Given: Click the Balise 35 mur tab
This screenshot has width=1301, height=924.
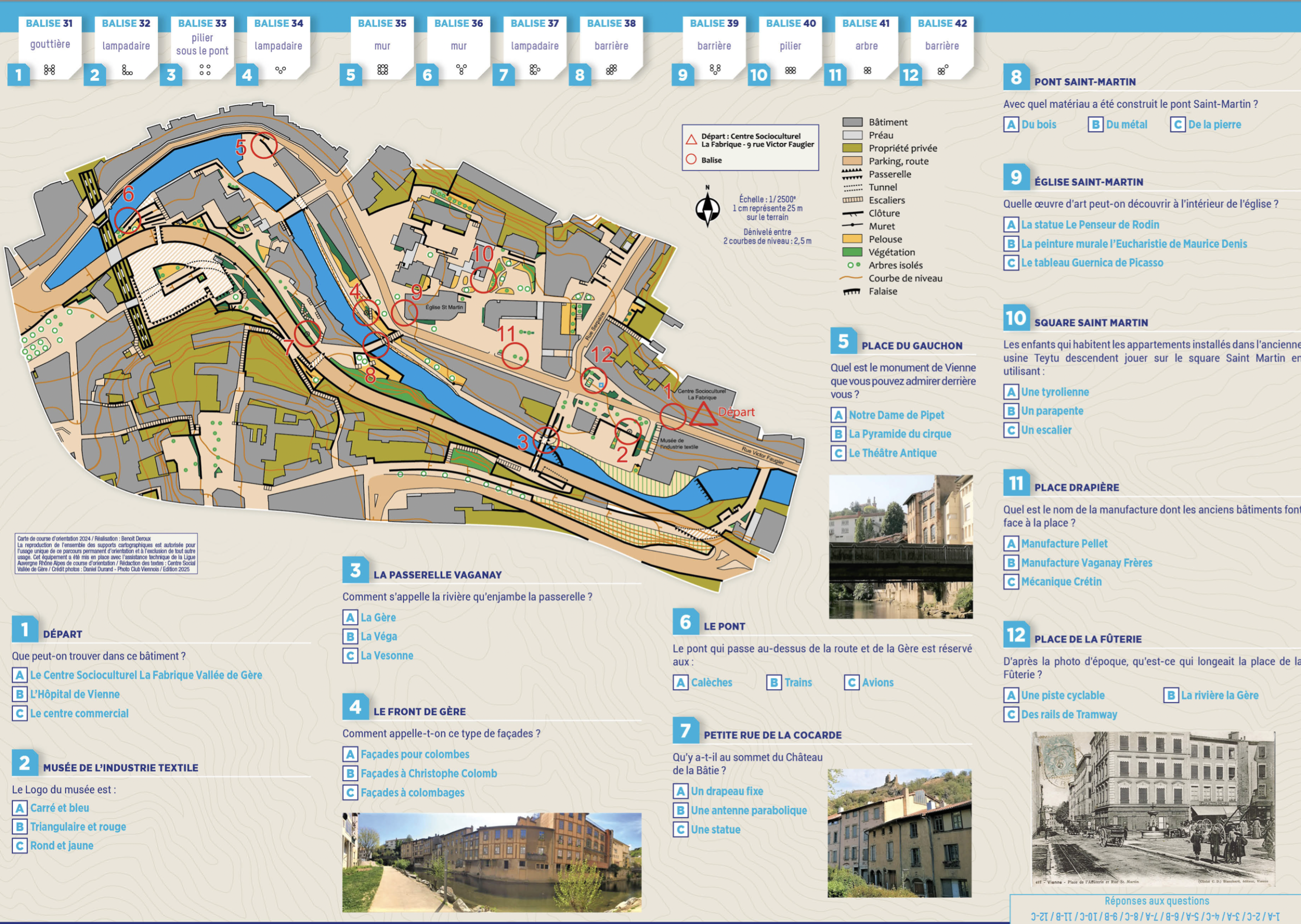Looking at the screenshot, I should click(383, 47).
